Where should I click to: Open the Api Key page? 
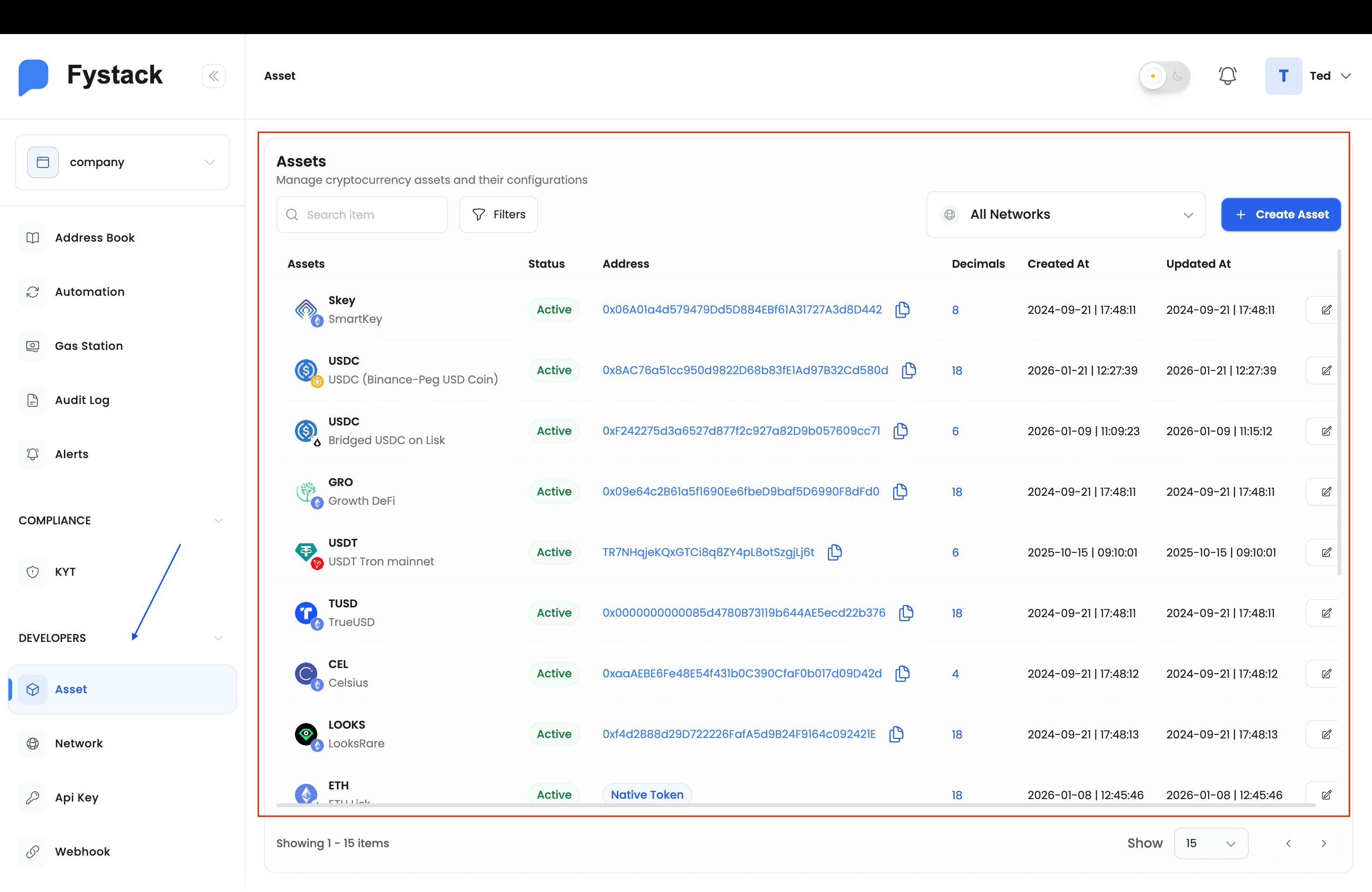(x=122, y=797)
